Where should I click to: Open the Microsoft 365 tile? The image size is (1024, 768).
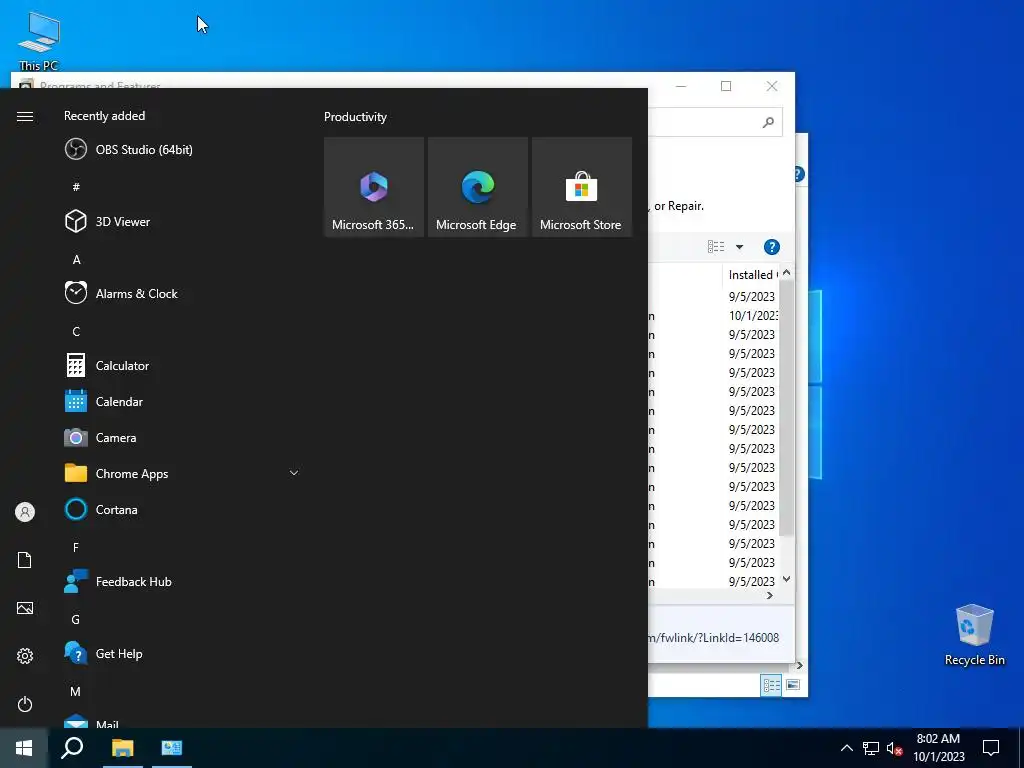(x=374, y=187)
